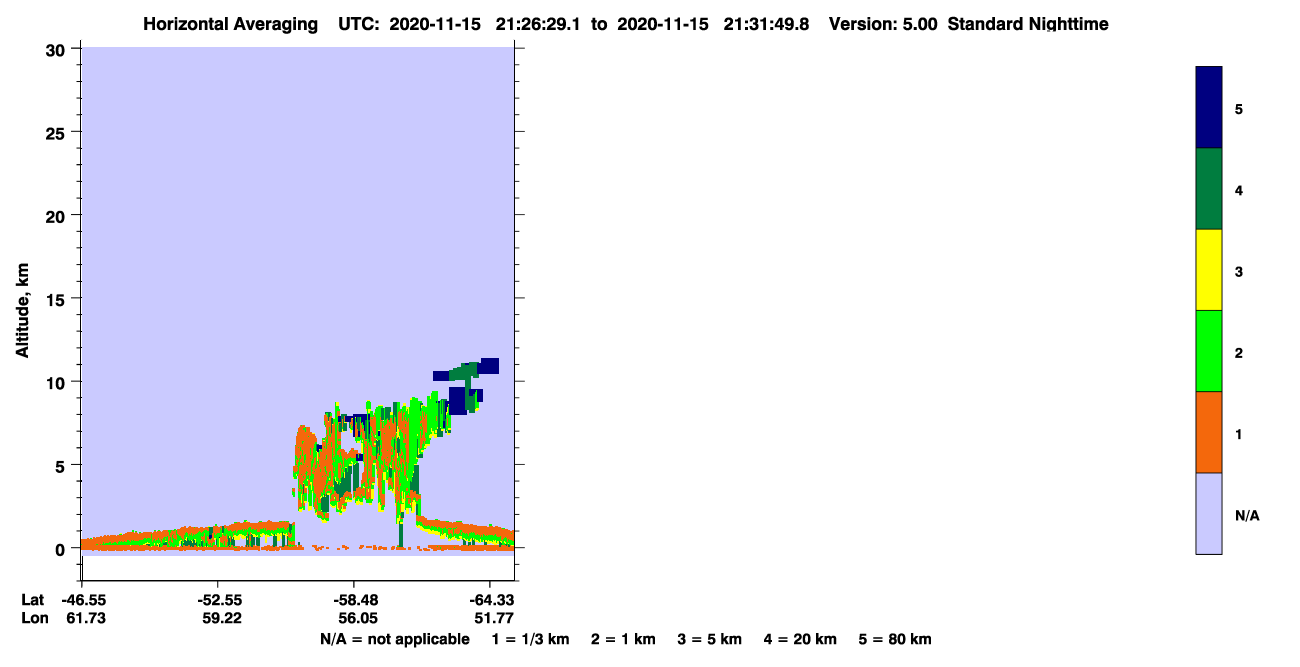Click the '1 = 1/3 km' legend text
1300x667 pixels.
coord(530,639)
